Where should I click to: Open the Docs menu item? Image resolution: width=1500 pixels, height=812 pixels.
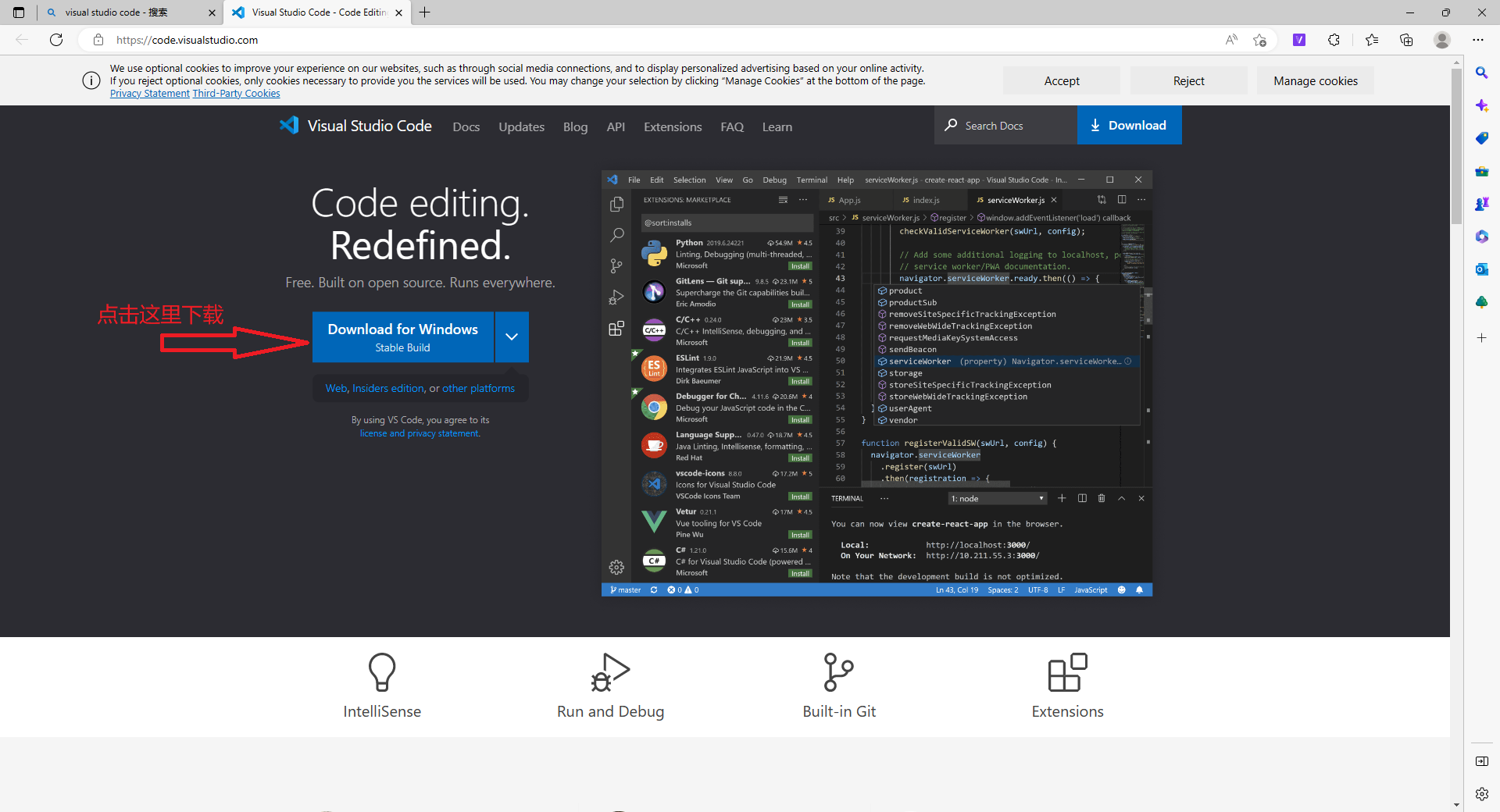(x=466, y=126)
